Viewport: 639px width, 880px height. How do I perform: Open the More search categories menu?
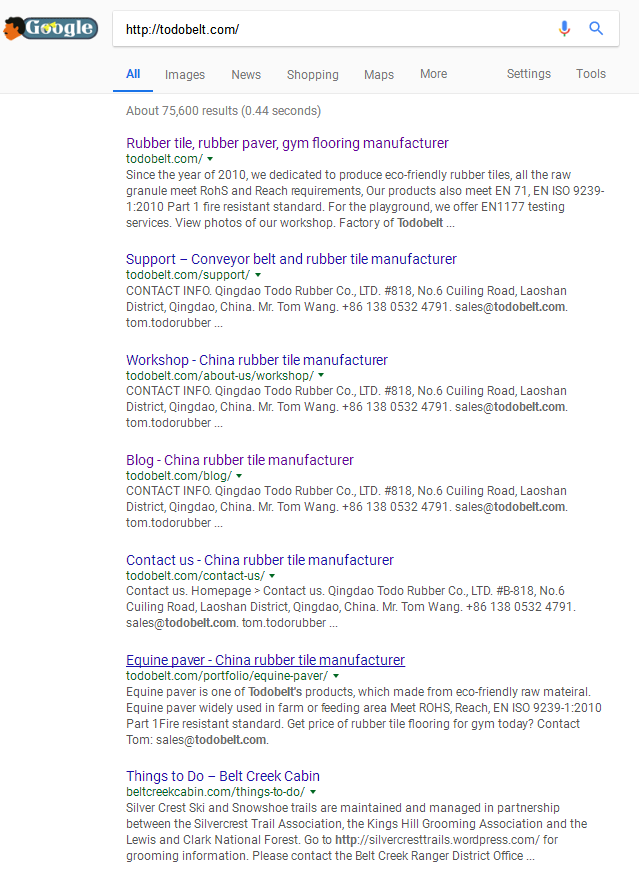(x=434, y=74)
